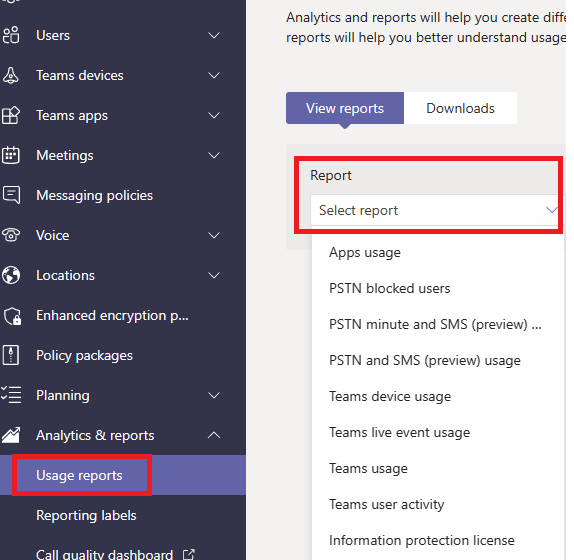Collapse the Analytics & reports chevron

pyautogui.click(x=214, y=435)
